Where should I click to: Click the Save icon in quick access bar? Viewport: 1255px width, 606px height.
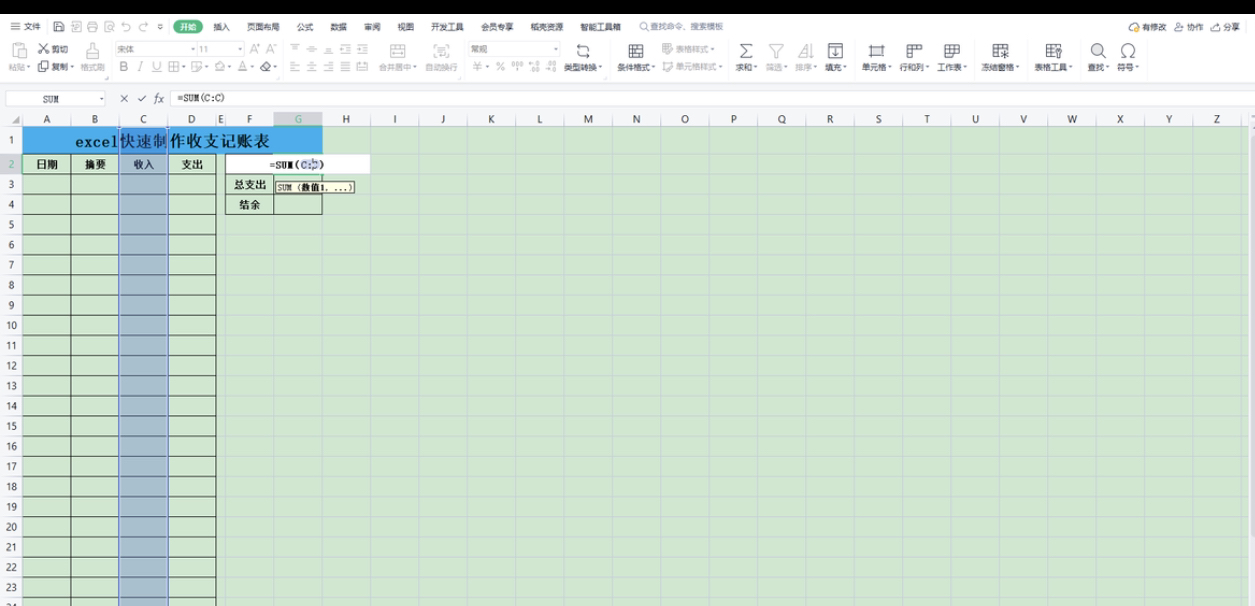tap(59, 27)
